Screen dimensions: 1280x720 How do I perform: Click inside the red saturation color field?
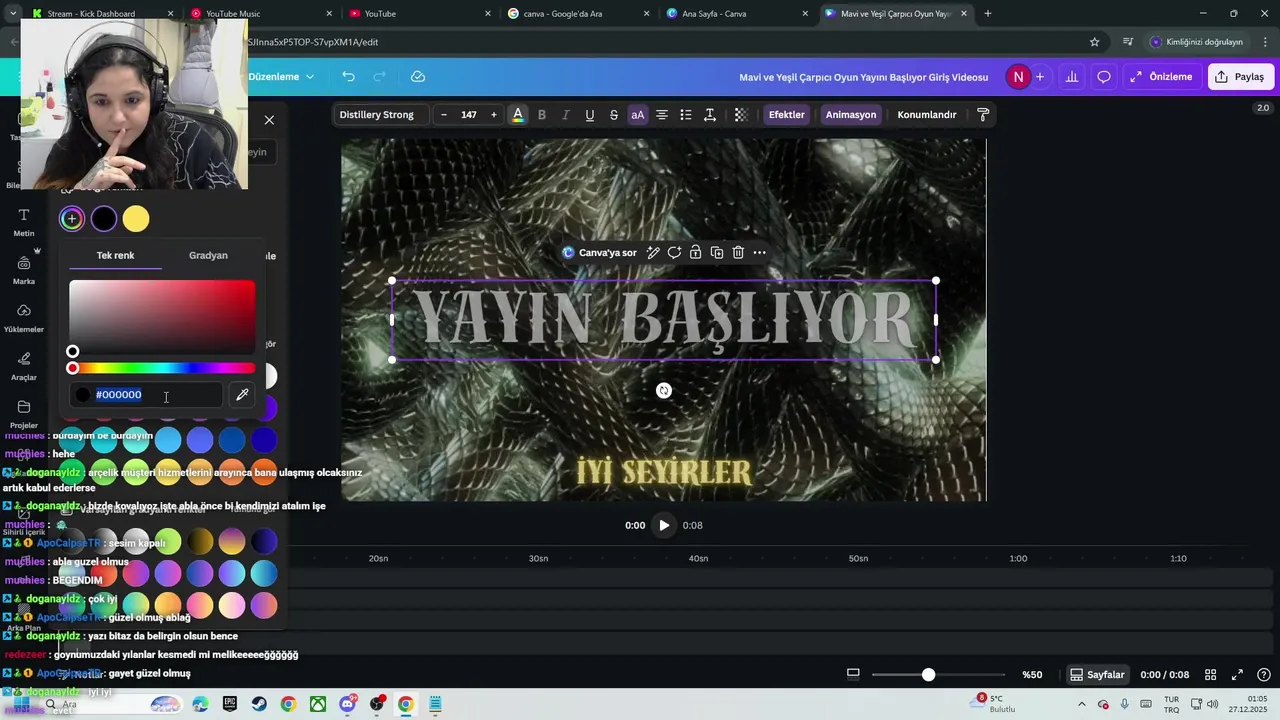coord(162,316)
